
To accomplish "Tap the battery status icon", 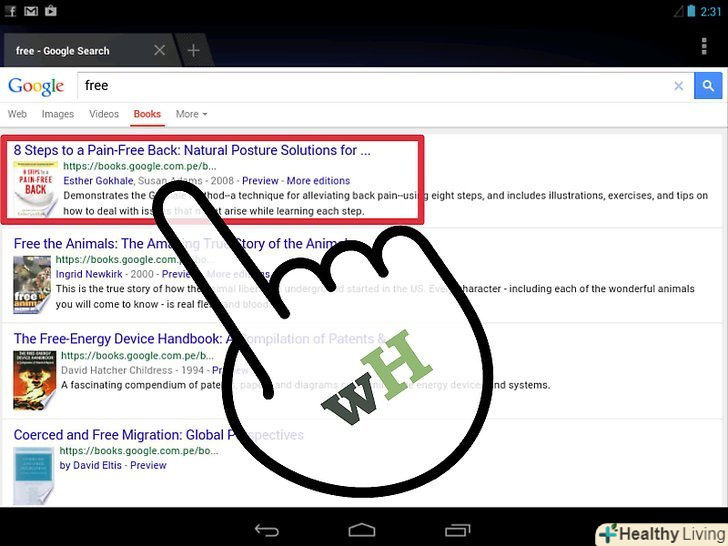I will click(x=691, y=11).
